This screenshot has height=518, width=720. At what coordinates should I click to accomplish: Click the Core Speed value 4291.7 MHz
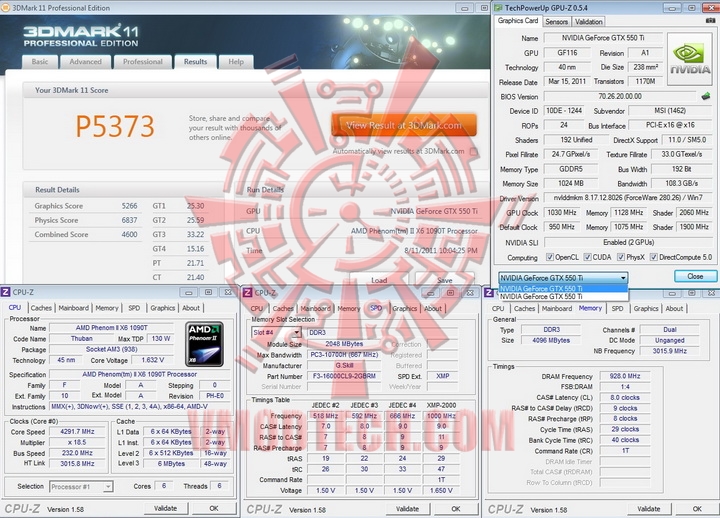tap(77, 432)
